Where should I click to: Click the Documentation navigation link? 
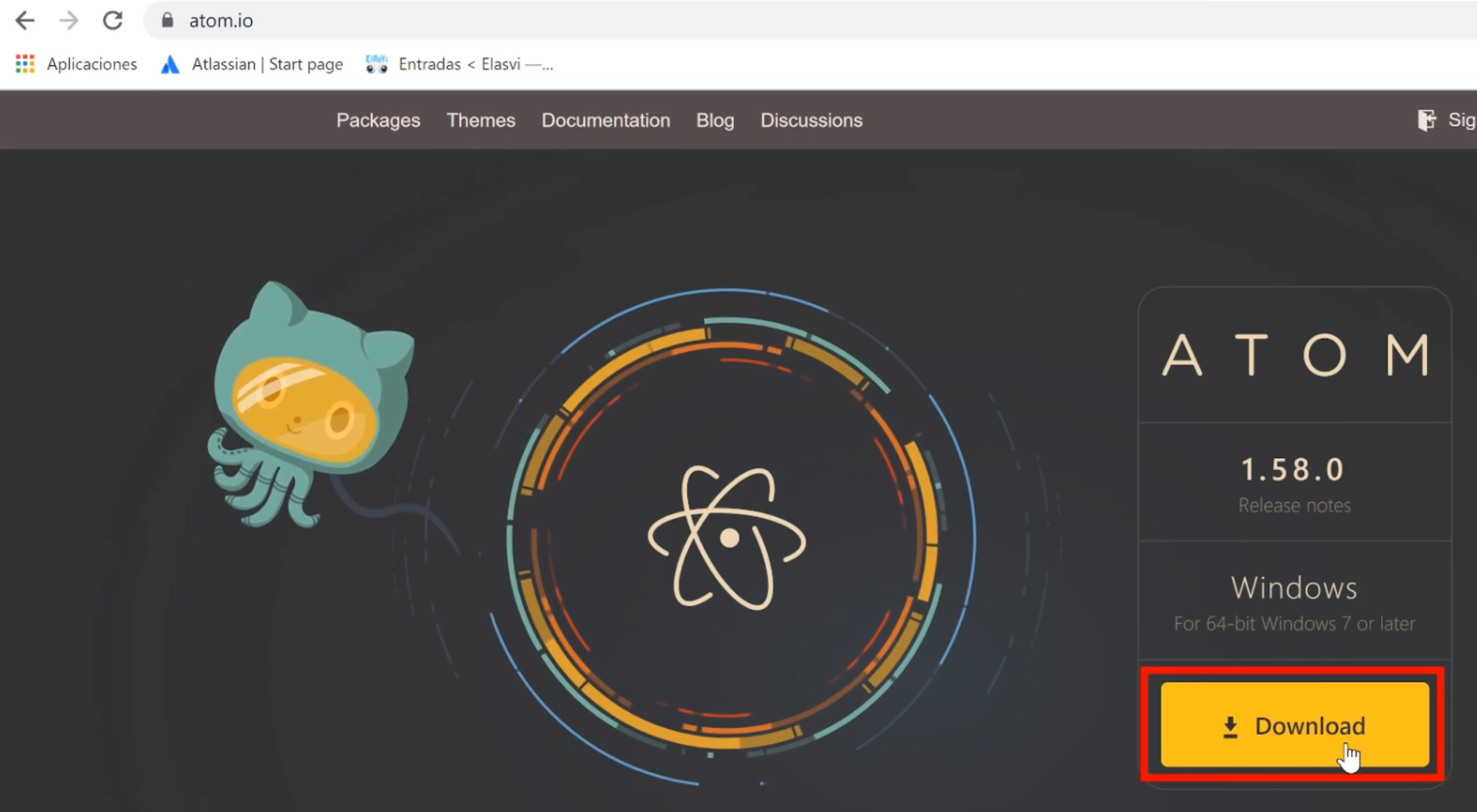(606, 120)
